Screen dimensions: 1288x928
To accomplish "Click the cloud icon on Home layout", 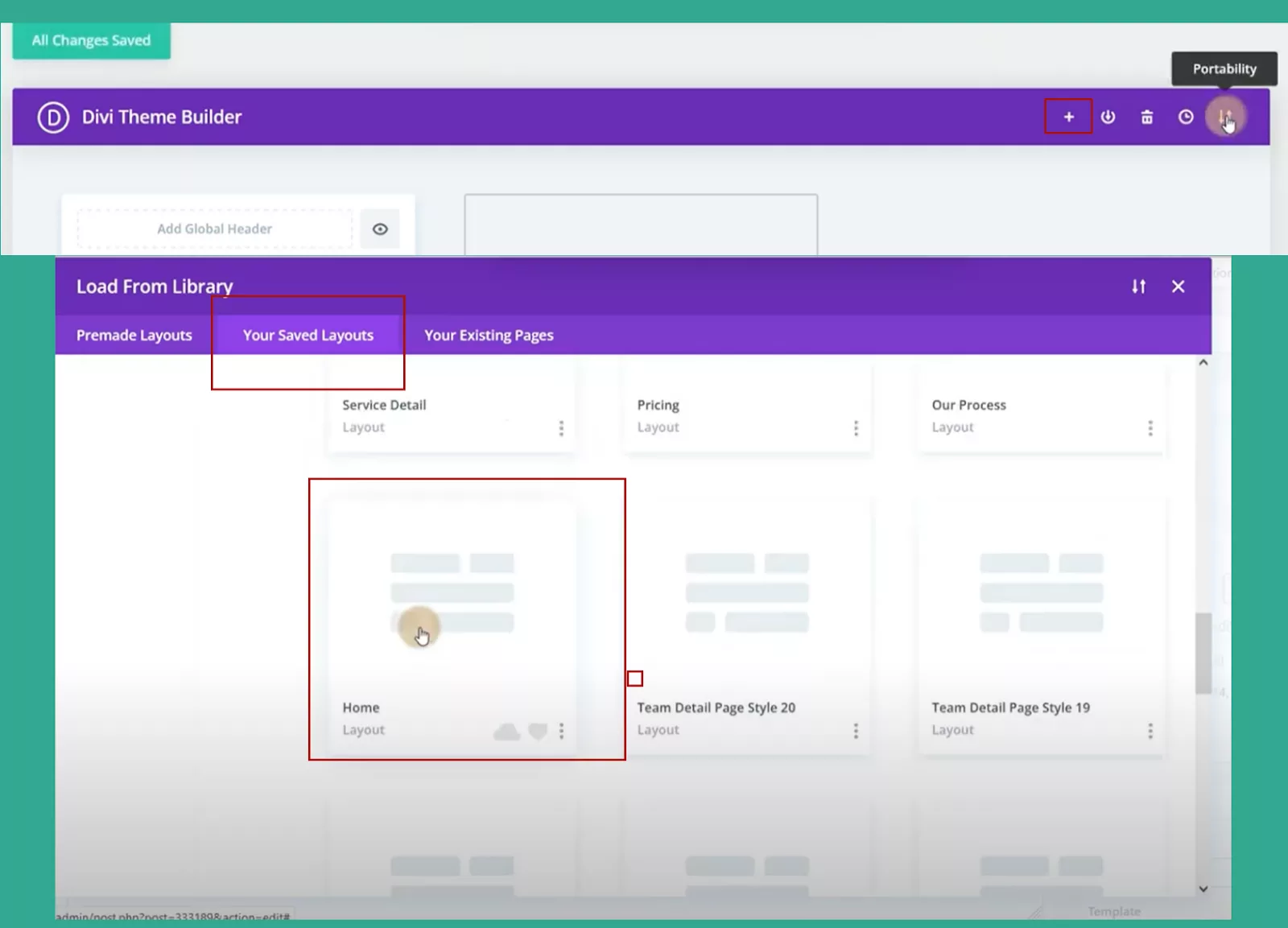I will point(506,732).
